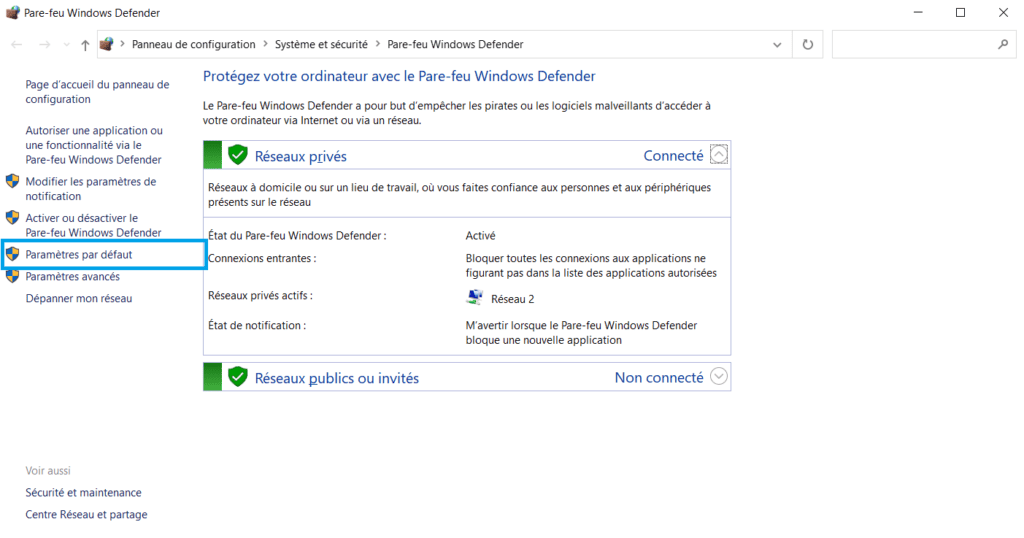This screenshot has height=538, width=1024.
Task: Click the green shield next to Réseaux publics
Action: (238, 377)
